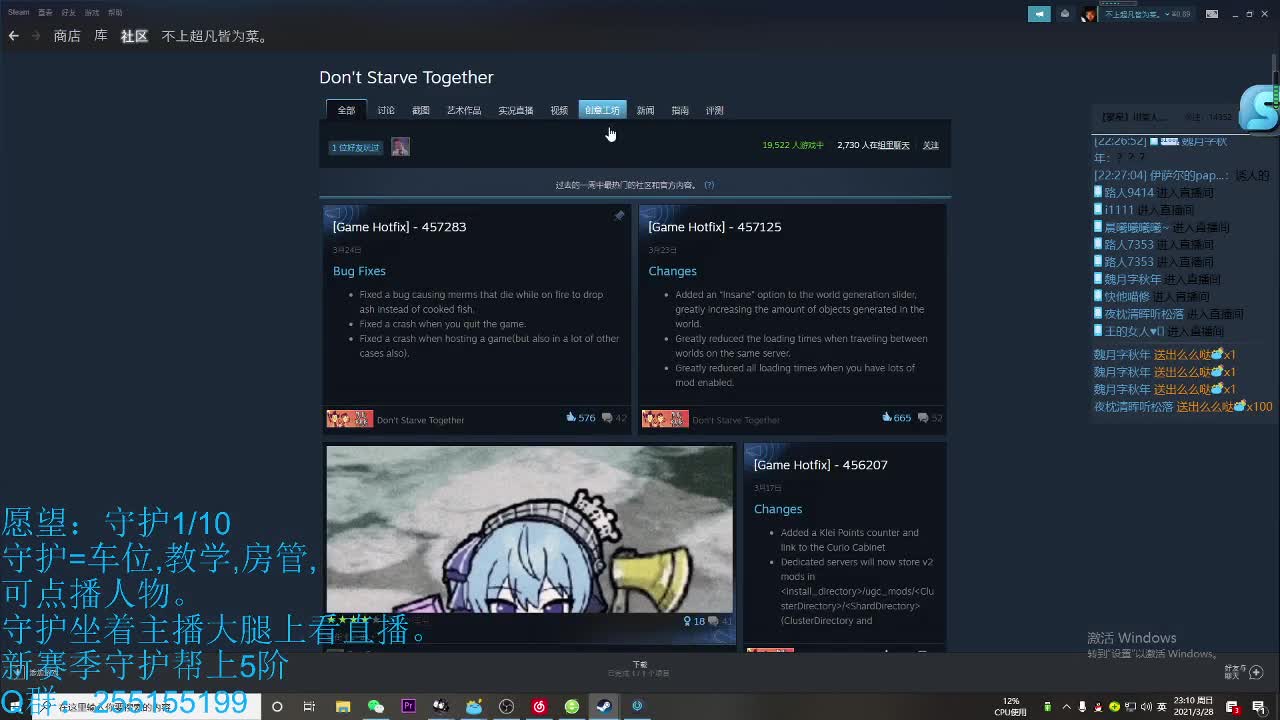Open the user avatar in Steam title bar
Screen dimensions: 1280x720
point(1089,14)
